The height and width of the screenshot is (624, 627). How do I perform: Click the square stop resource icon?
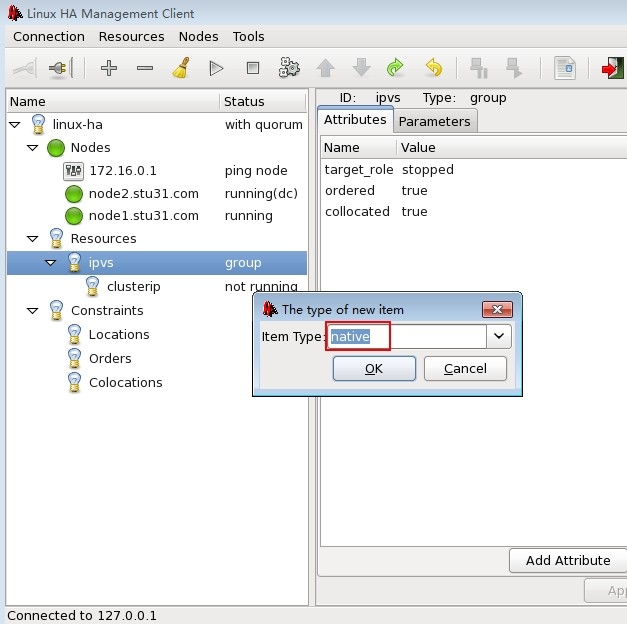[253, 68]
